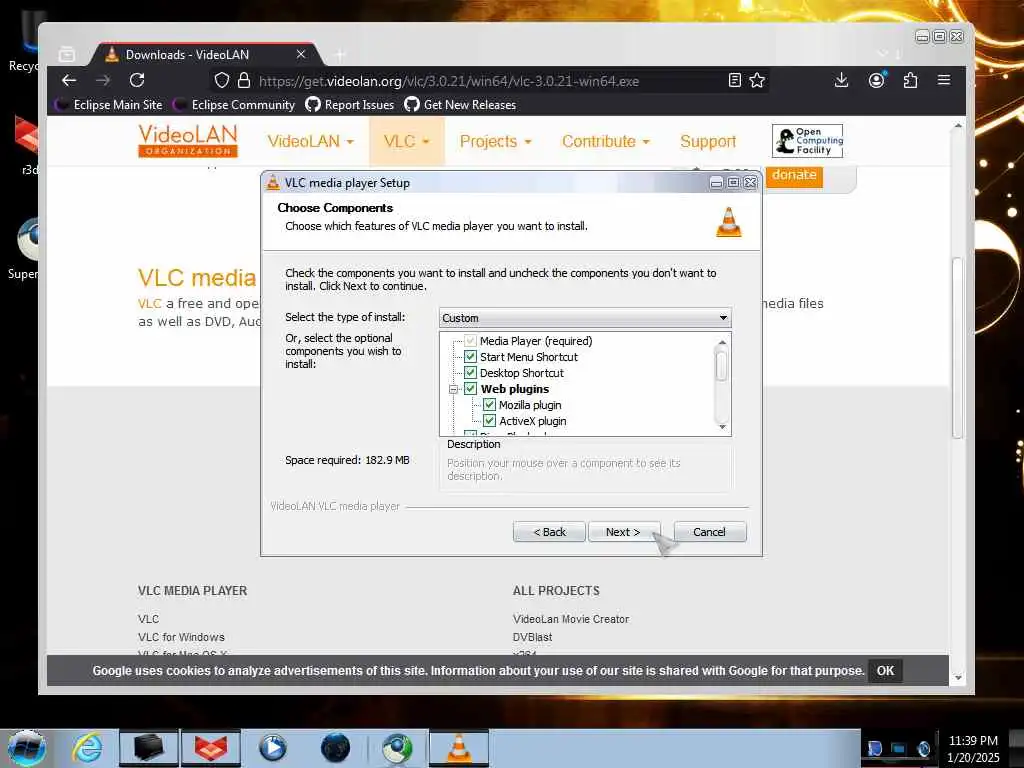The width and height of the screenshot is (1024, 768).
Task: Open the Projects navigation dropdown
Action: (x=495, y=141)
